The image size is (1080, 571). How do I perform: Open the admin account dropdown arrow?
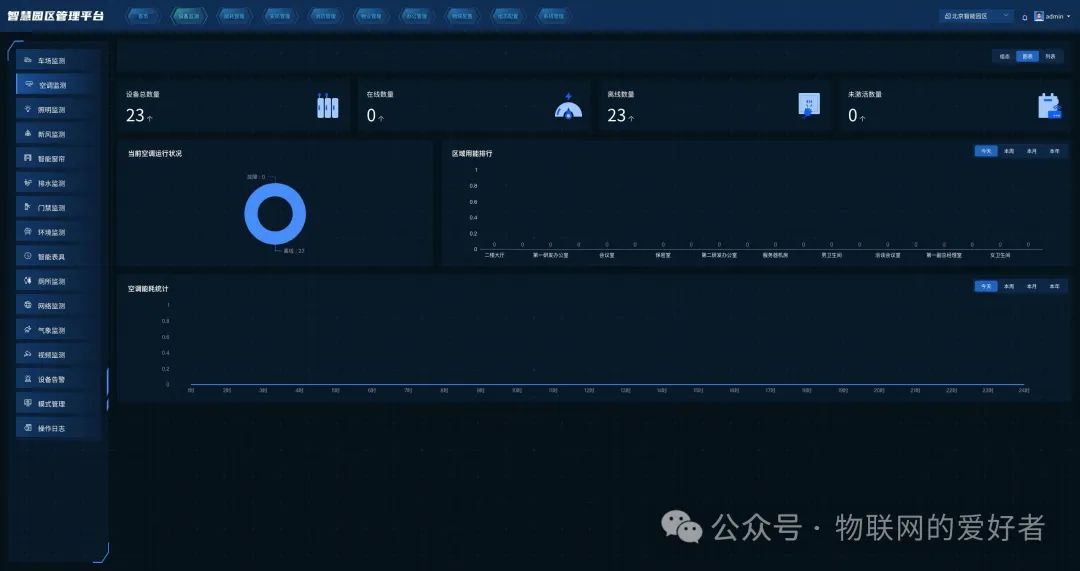[x=1067, y=17]
